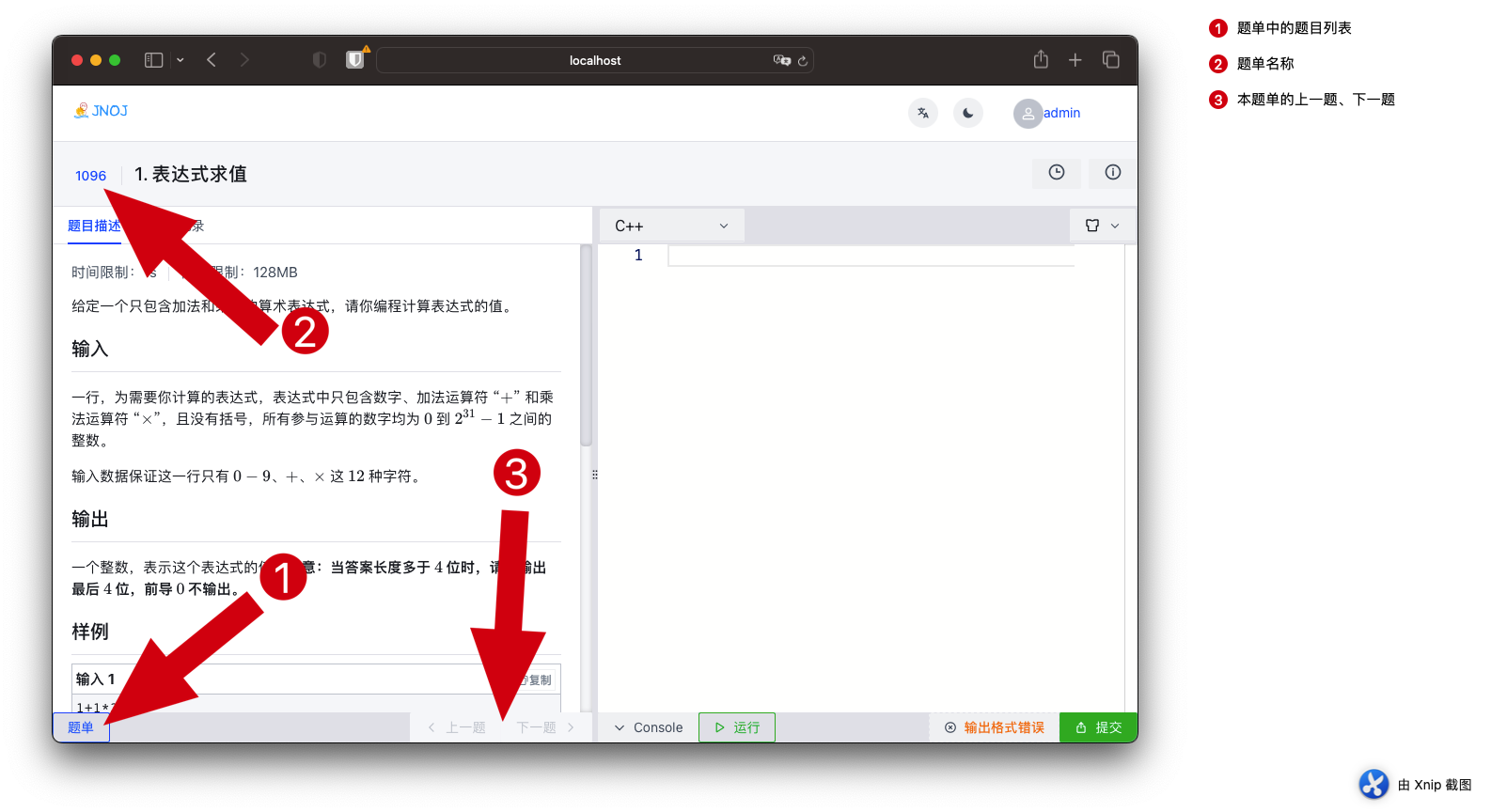Click the translate icon in address bar
This screenshot has width=1491, height=812.
pyautogui.click(x=781, y=60)
